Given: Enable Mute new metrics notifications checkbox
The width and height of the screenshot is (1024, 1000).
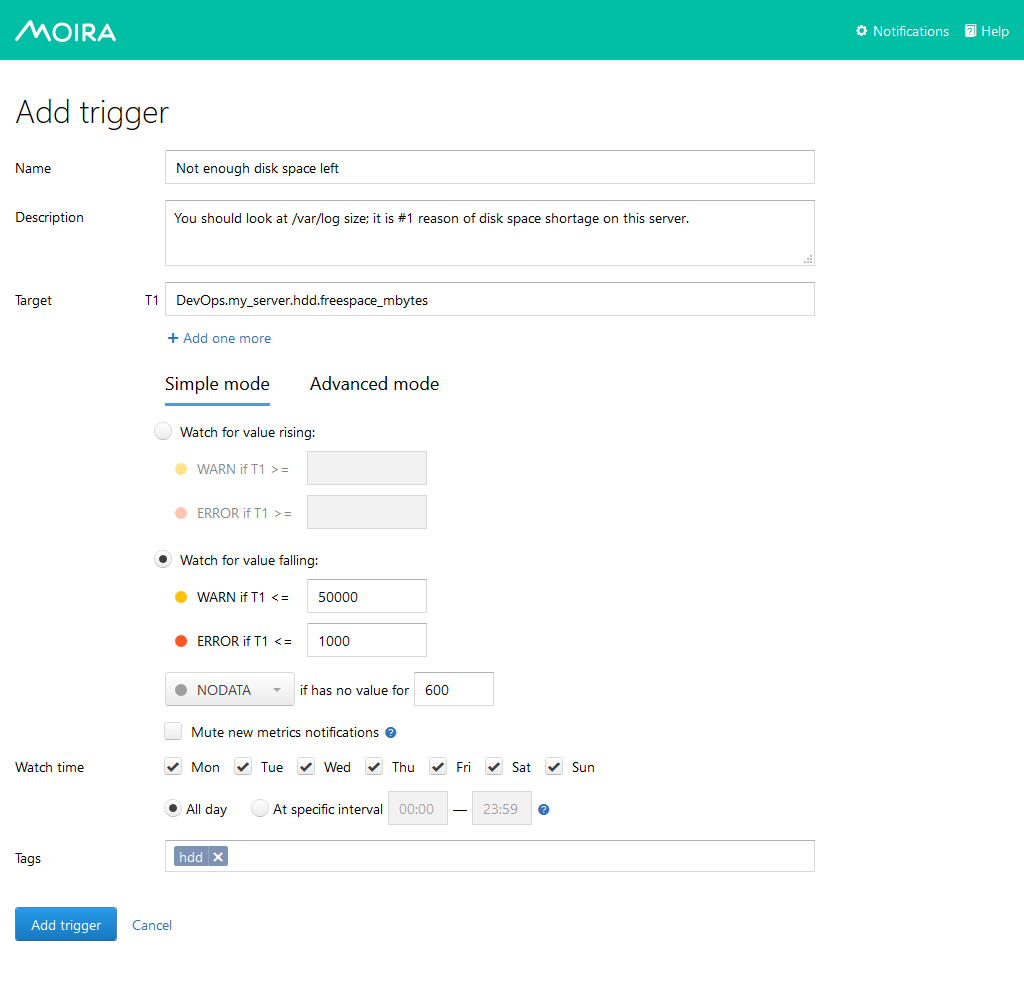Looking at the screenshot, I should (174, 732).
